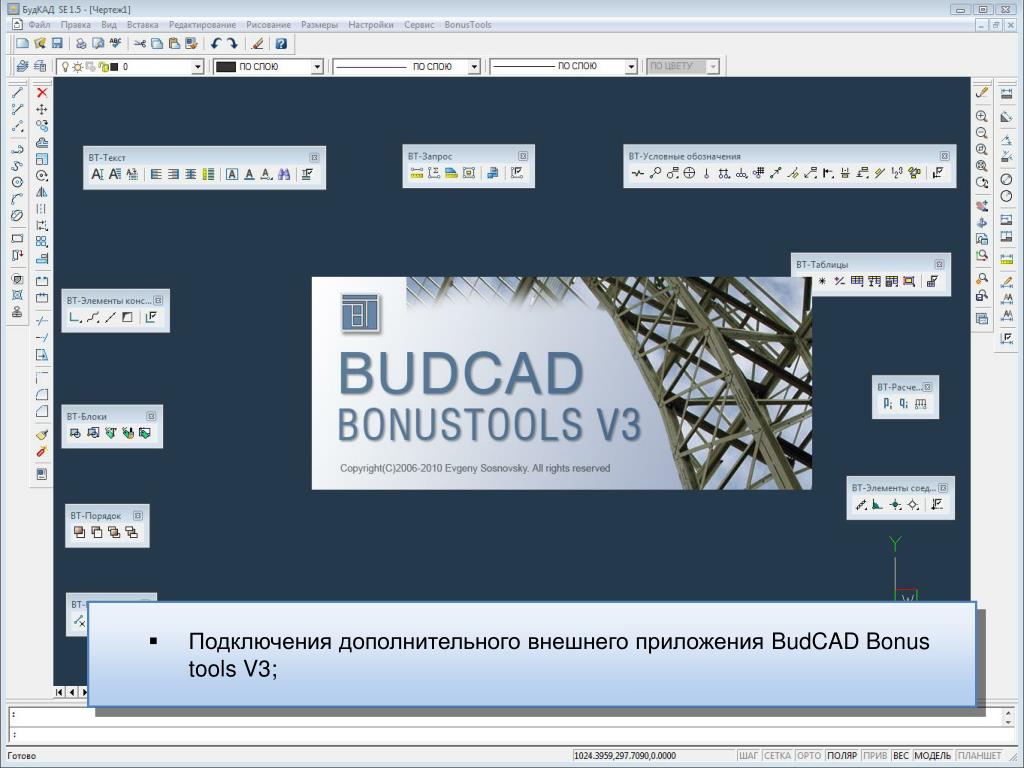Open the first linetype ПО СЛОЮ dropdown
This screenshot has width=1024, height=768.
tap(474, 67)
